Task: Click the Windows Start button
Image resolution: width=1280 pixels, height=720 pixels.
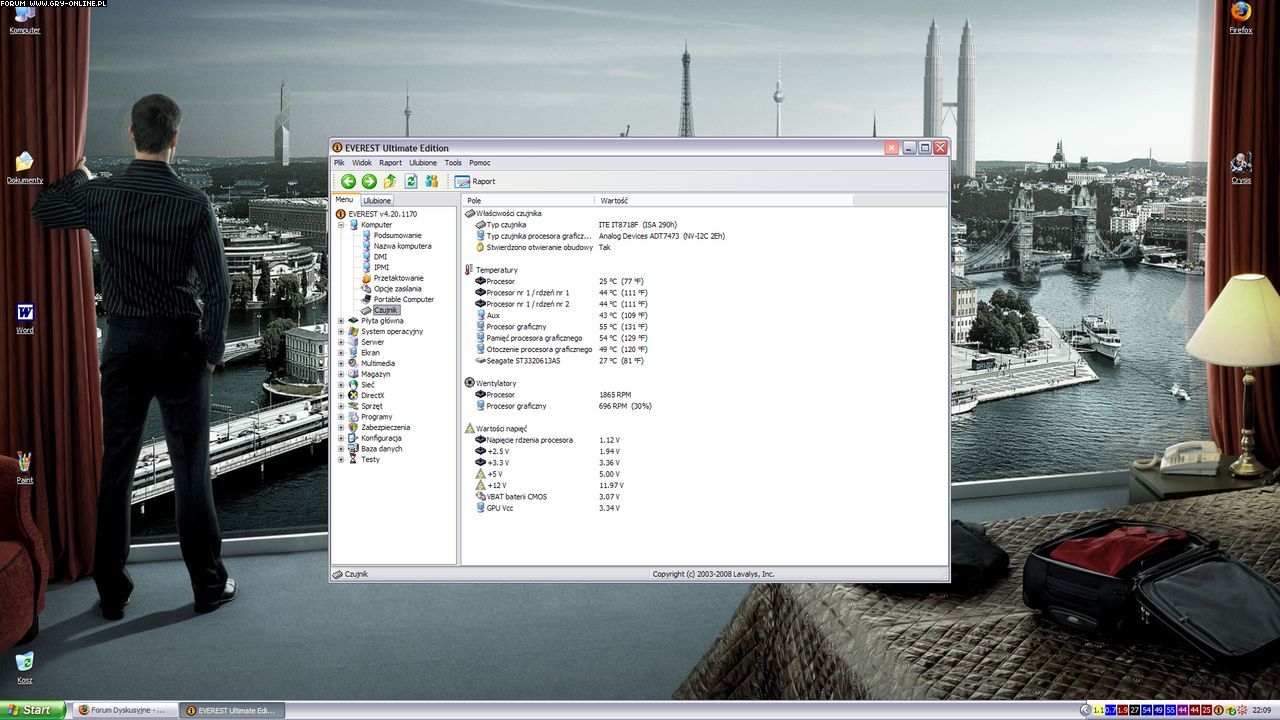Action: [x=32, y=710]
